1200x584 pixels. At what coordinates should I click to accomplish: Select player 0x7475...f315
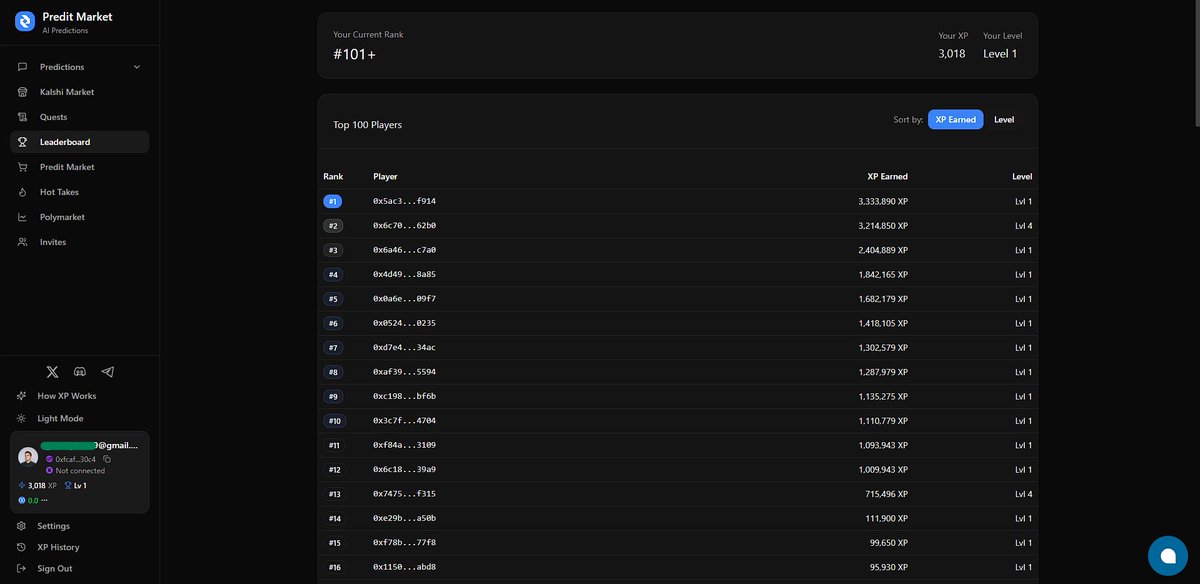click(404, 494)
